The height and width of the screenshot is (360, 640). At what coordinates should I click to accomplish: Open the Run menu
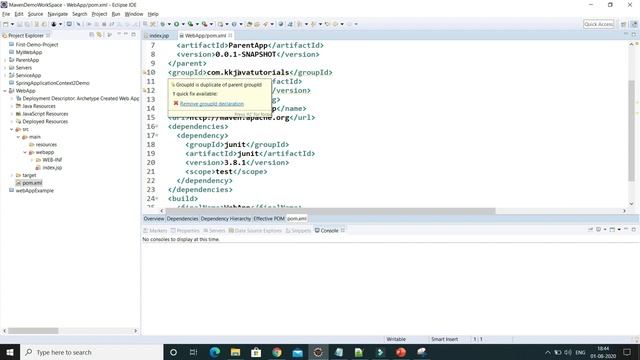tap(116, 14)
